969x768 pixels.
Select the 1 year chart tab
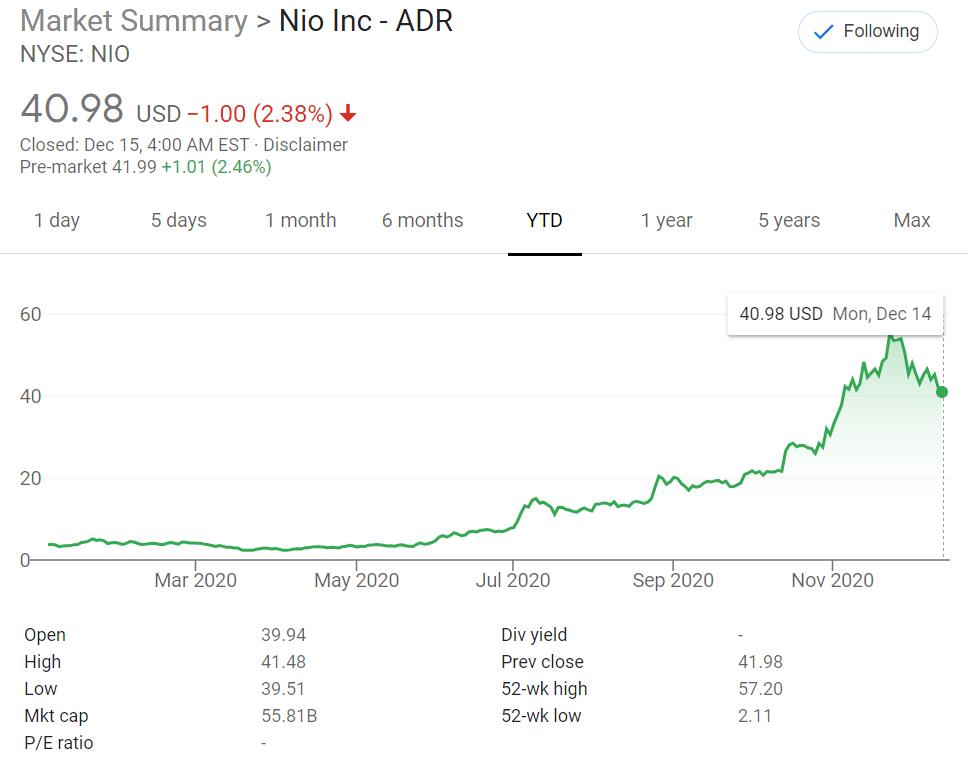pos(666,220)
